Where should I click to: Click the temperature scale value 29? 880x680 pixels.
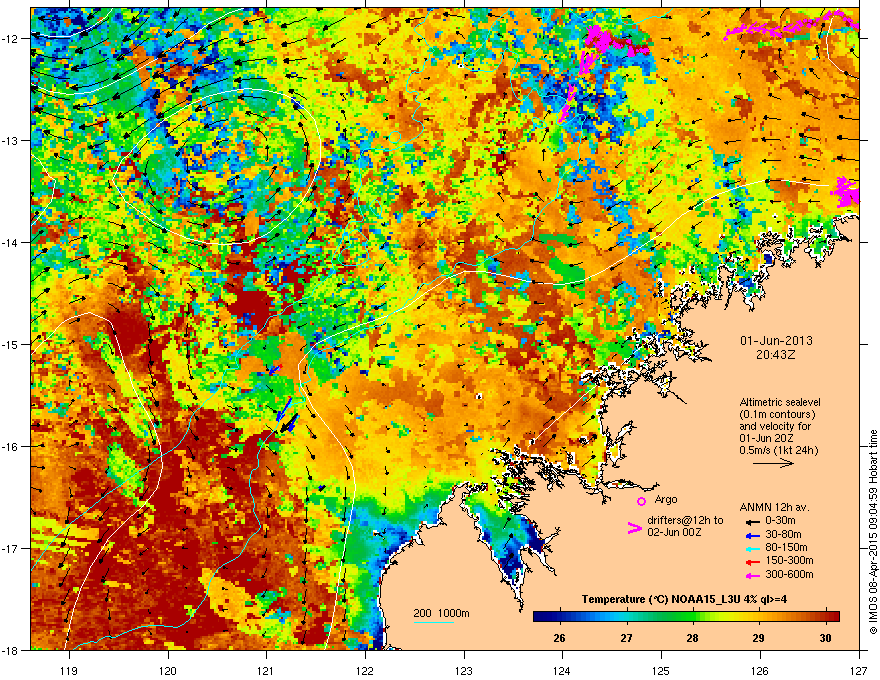tap(759, 638)
